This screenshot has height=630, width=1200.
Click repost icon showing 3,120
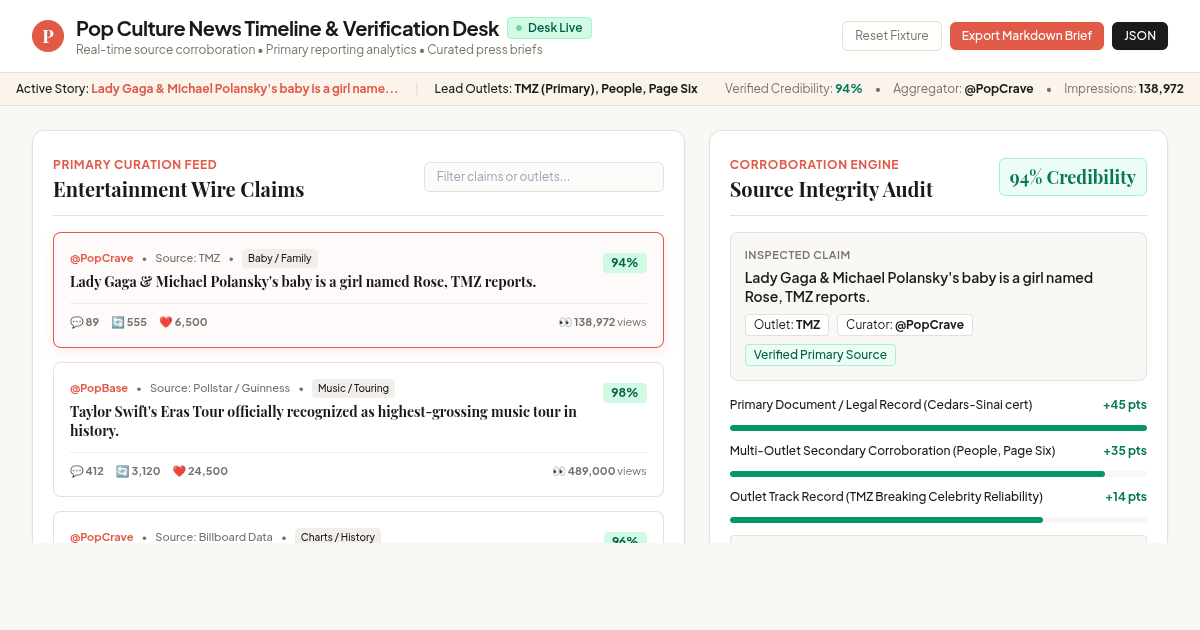[122, 471]
